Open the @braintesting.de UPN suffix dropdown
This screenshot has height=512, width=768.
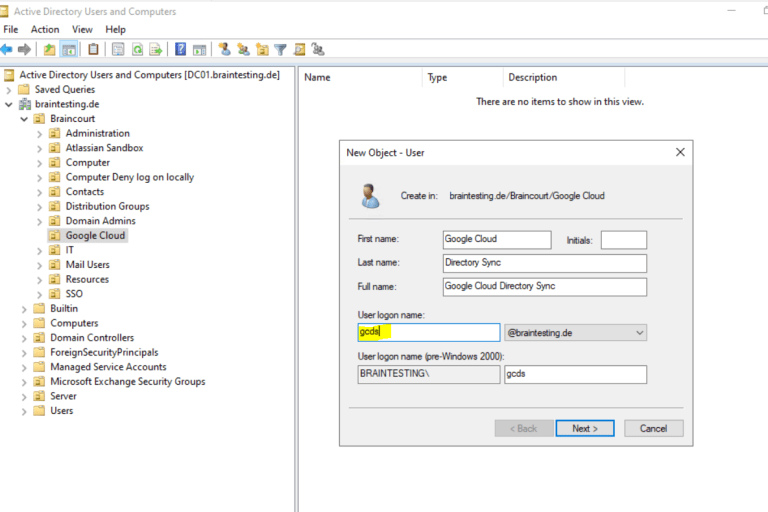pyautogui.click(x=575, y=333)
